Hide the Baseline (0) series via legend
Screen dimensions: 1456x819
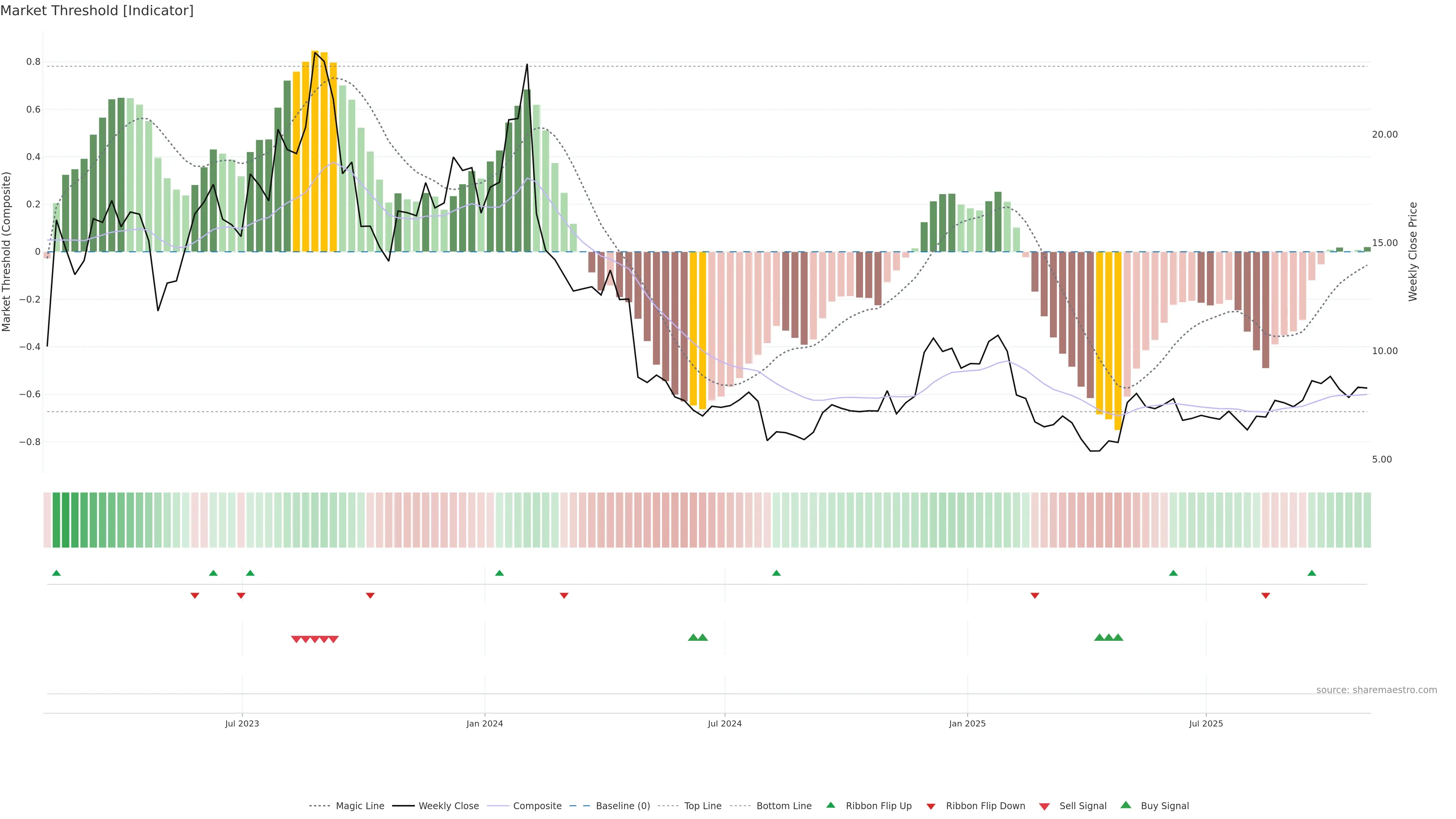[x=623, y=806]
